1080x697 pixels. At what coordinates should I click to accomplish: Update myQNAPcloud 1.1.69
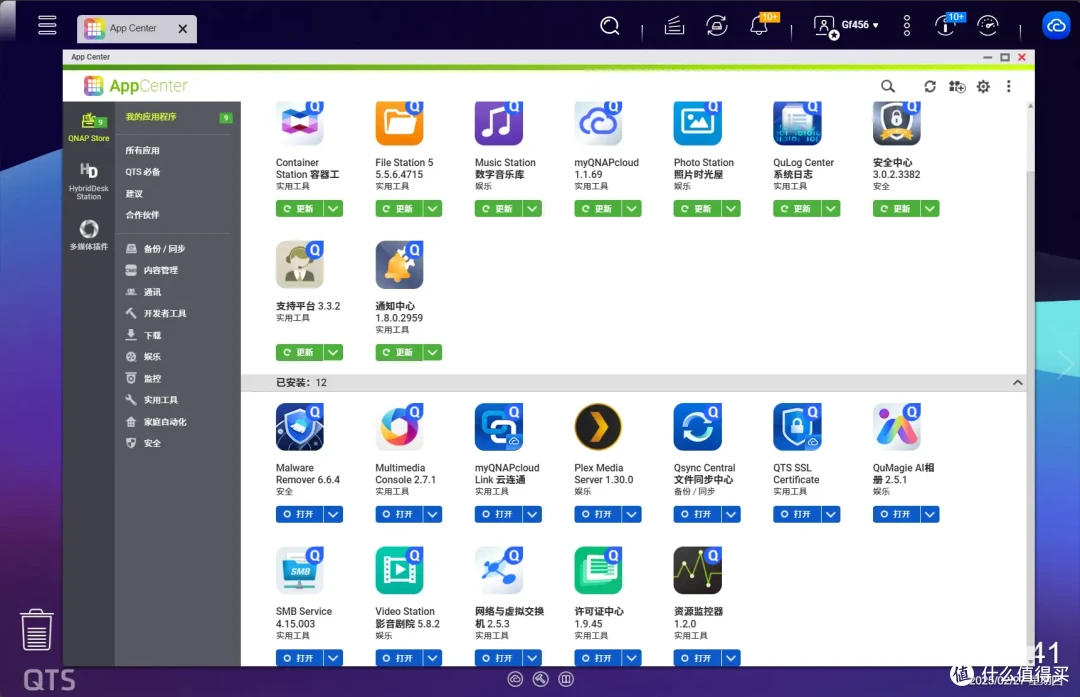click(x=597, y=209)
